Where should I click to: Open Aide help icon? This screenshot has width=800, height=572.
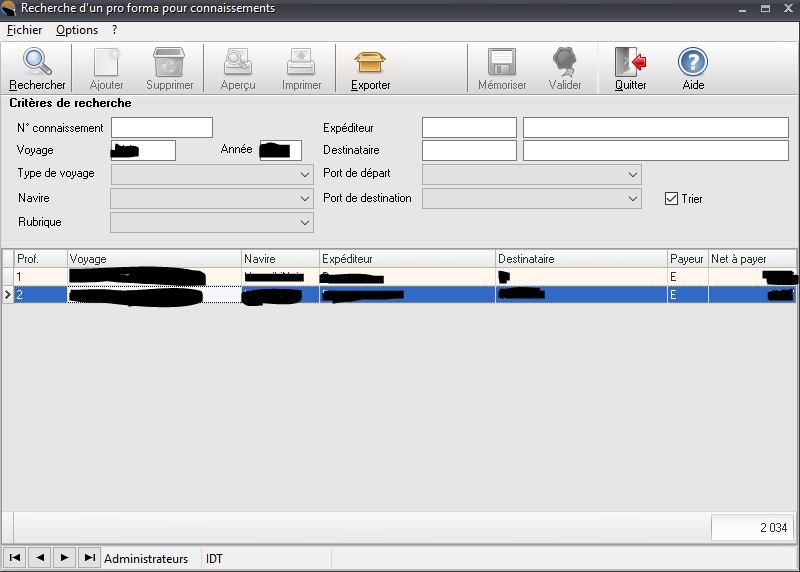693,63
